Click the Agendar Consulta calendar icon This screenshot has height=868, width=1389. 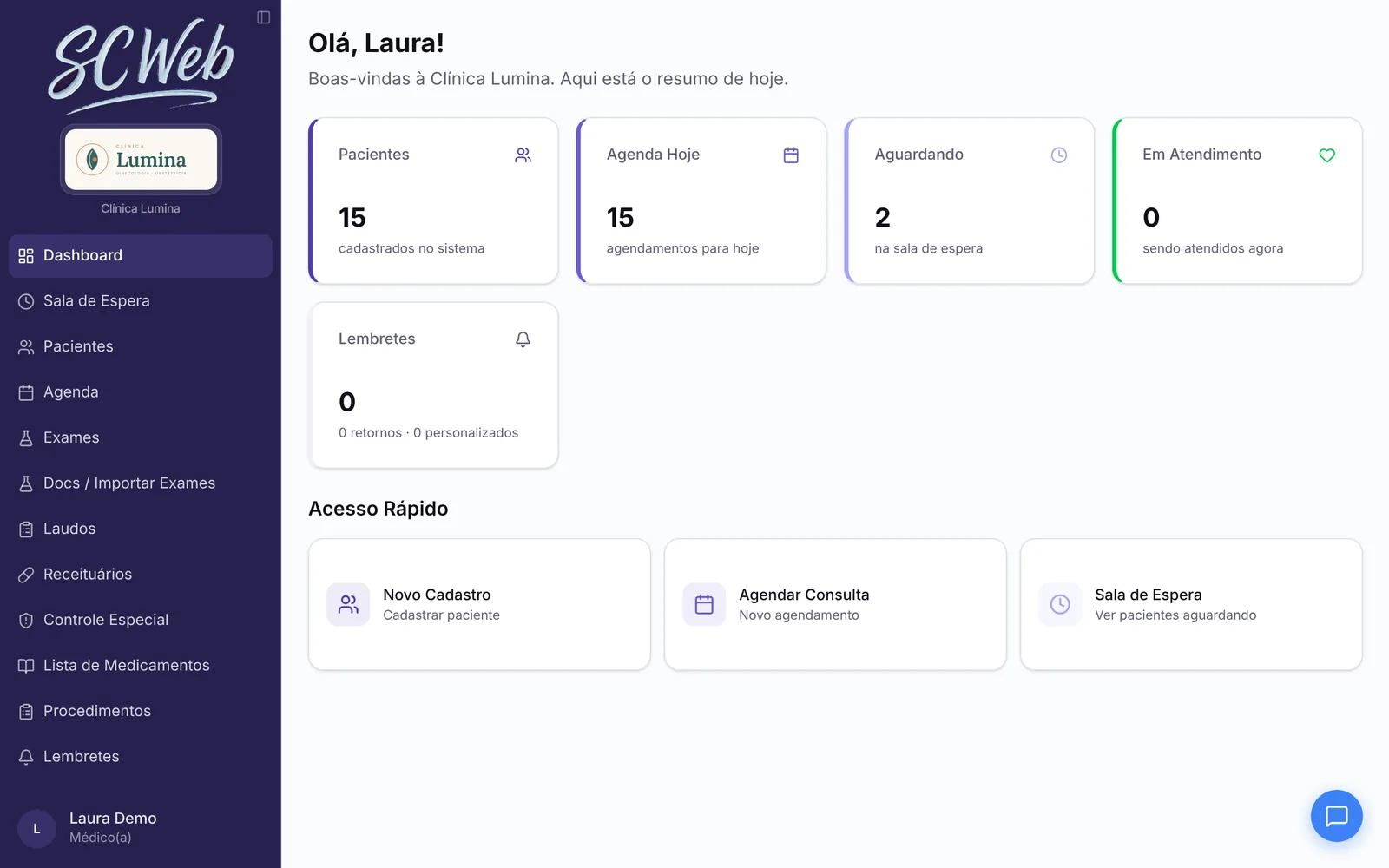704,604
